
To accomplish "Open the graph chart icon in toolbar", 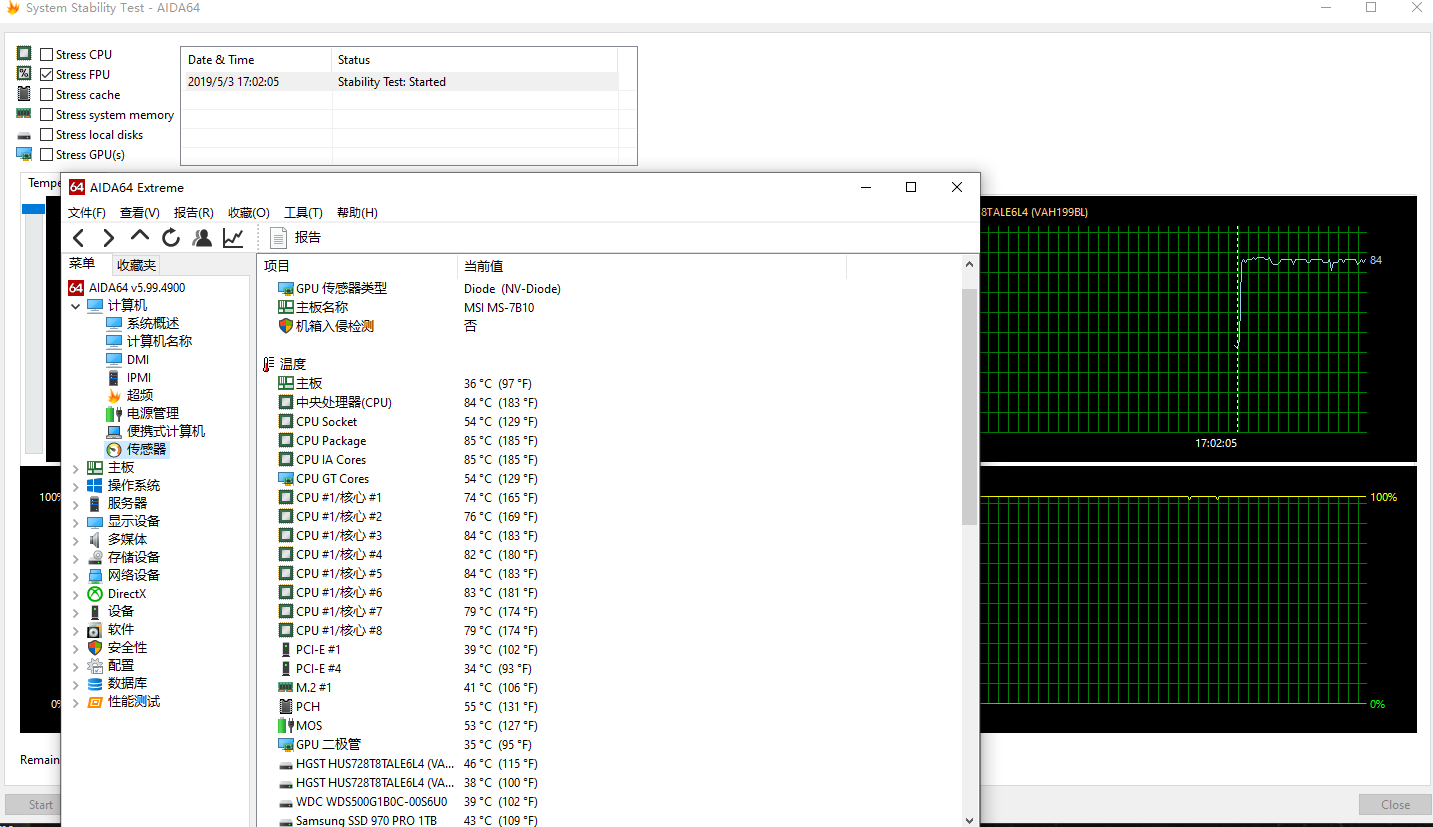I will click(233, 238).
